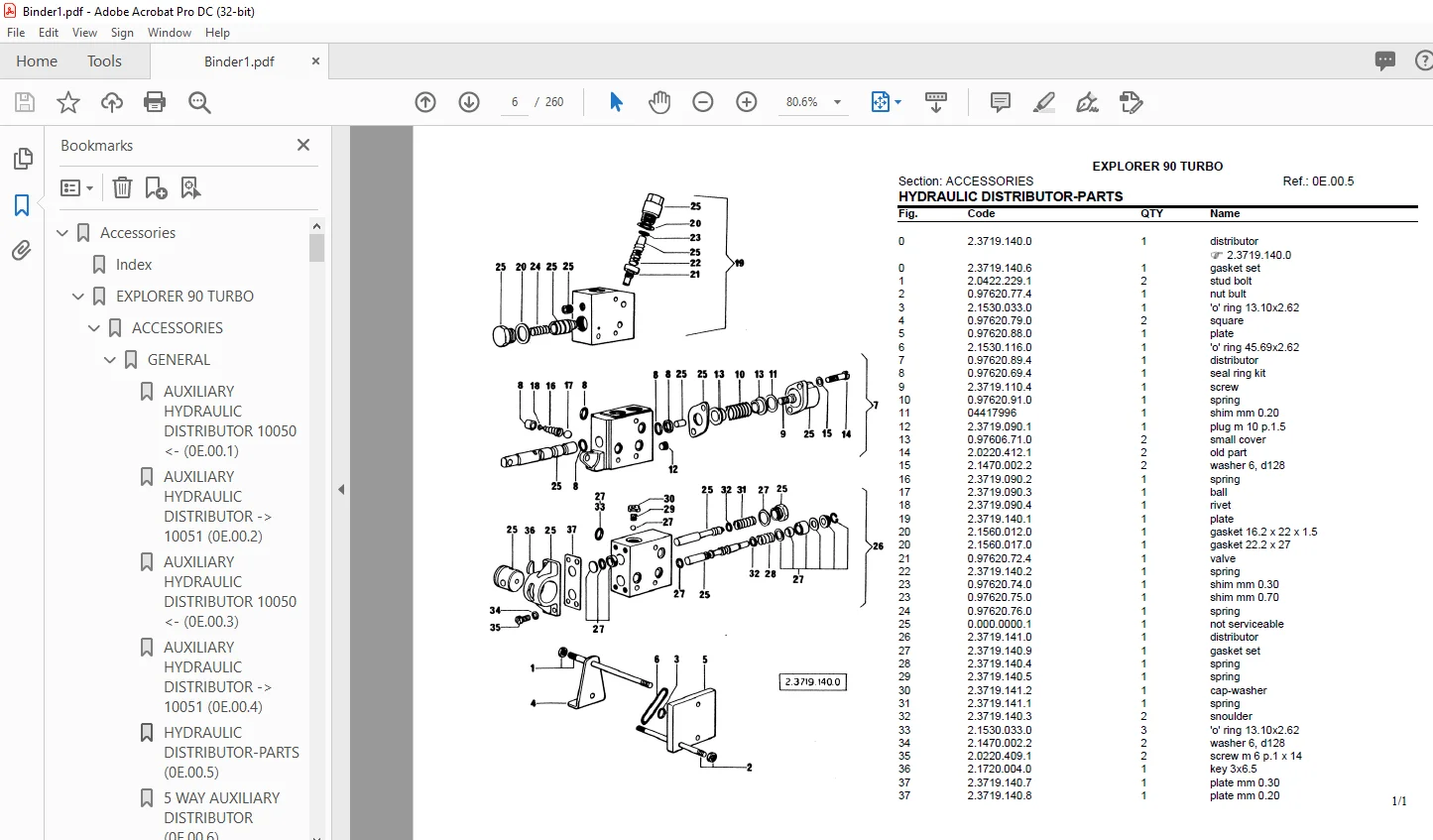Upload file to cloud icon
1433x840 pixels.
point(112,102)
